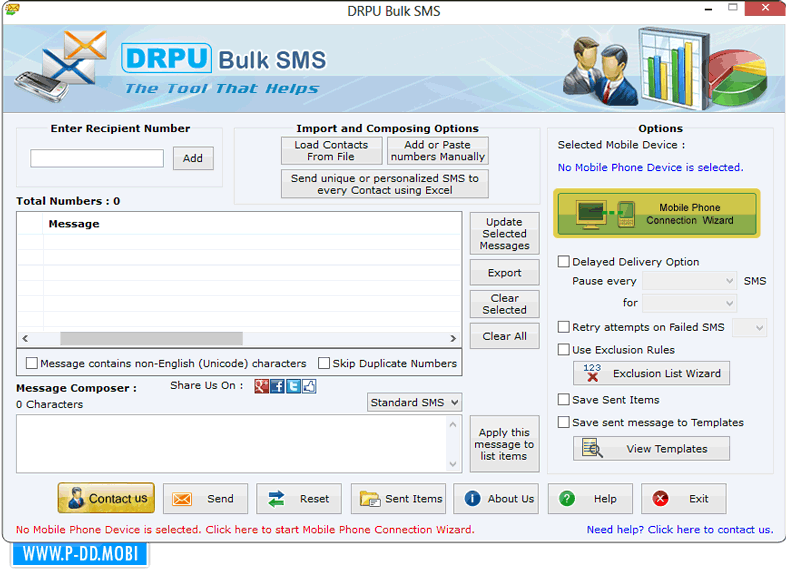Click the thumbs-up like share icon
Screen dimensions: 786x570
(x=309, y=386)
